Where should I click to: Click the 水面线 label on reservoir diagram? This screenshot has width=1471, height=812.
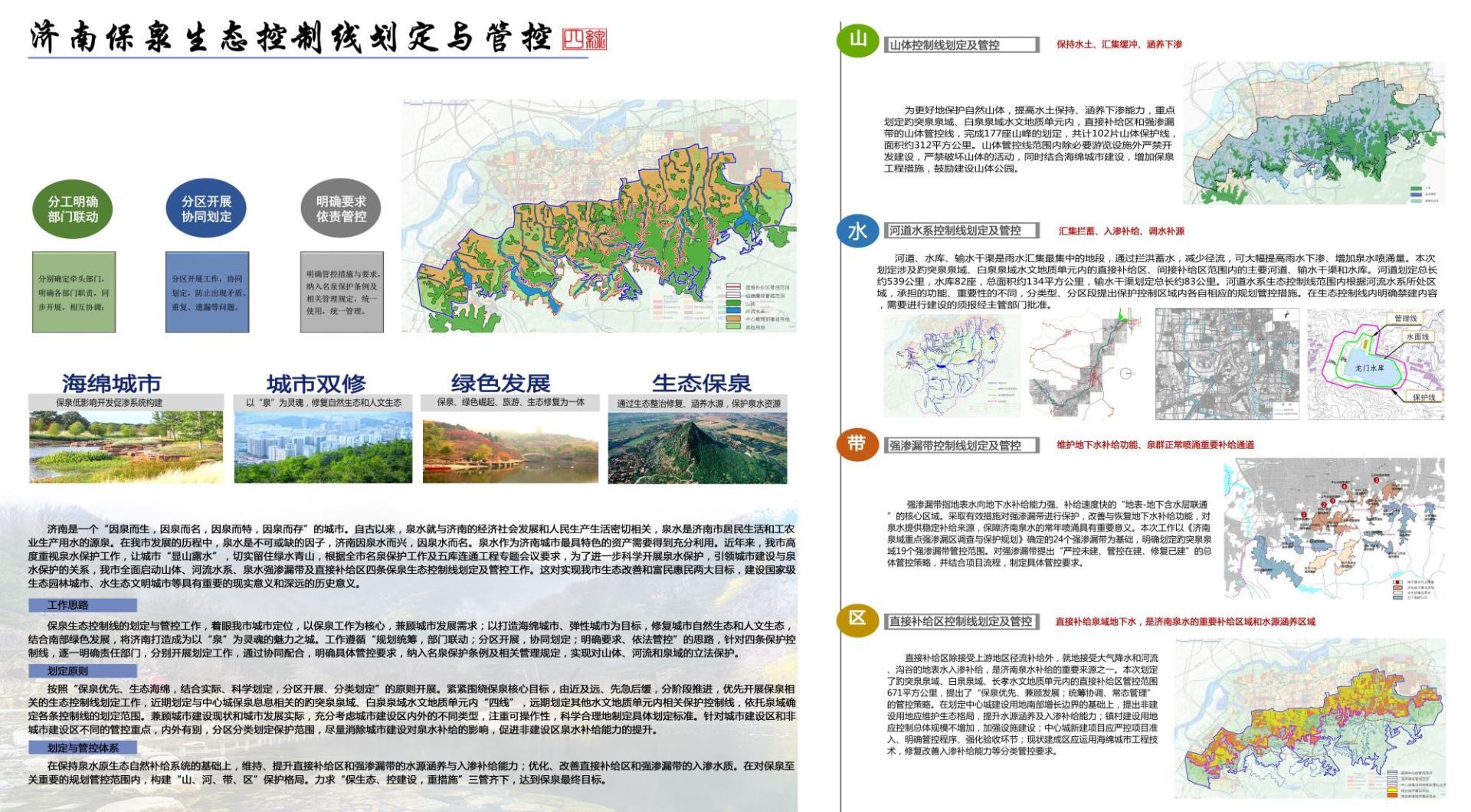[1417, 337]
